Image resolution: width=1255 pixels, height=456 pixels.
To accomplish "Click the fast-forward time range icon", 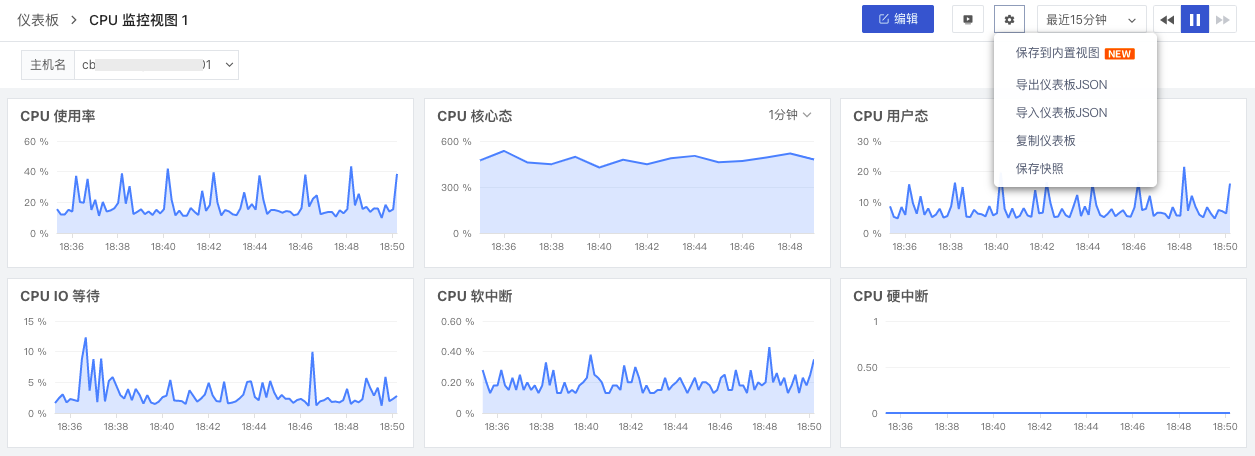I will [1223, 19].
